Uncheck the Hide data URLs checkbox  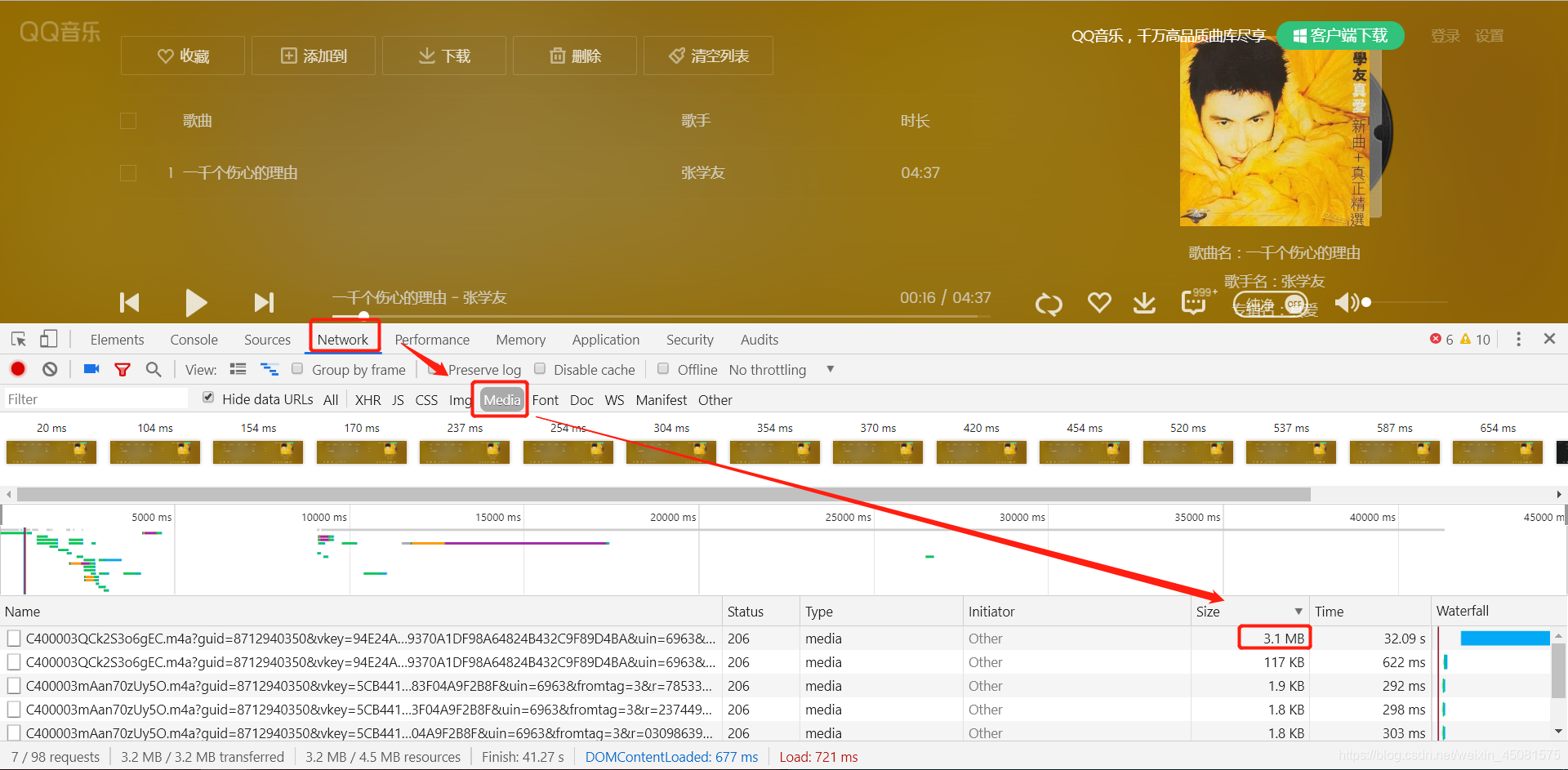208,398
